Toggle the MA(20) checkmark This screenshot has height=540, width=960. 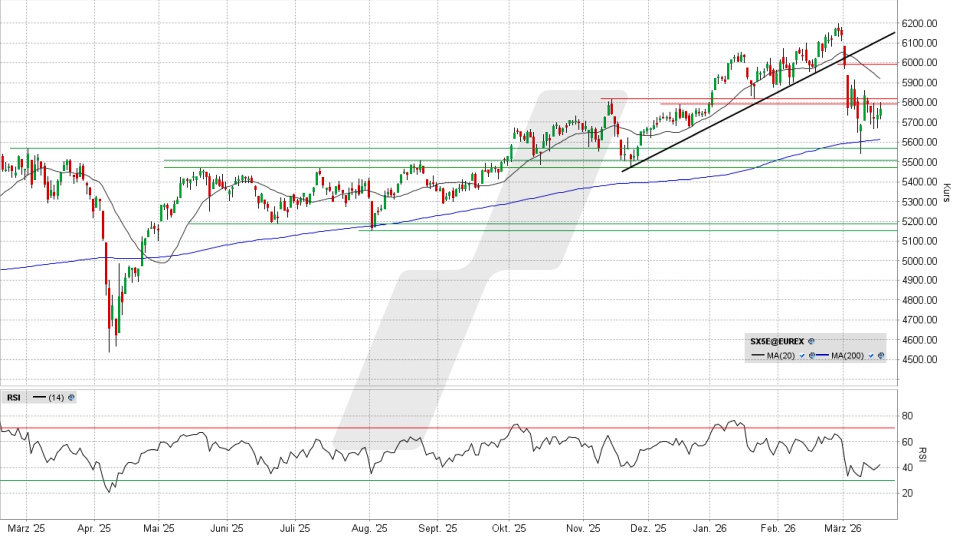(801, 356)
